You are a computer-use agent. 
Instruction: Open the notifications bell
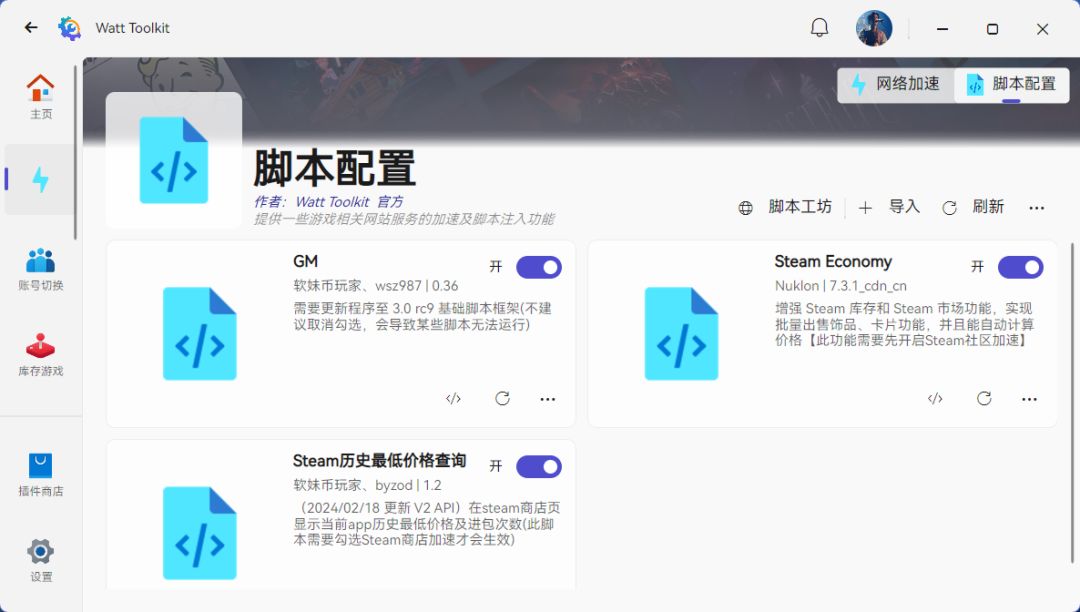pos(819,28)
